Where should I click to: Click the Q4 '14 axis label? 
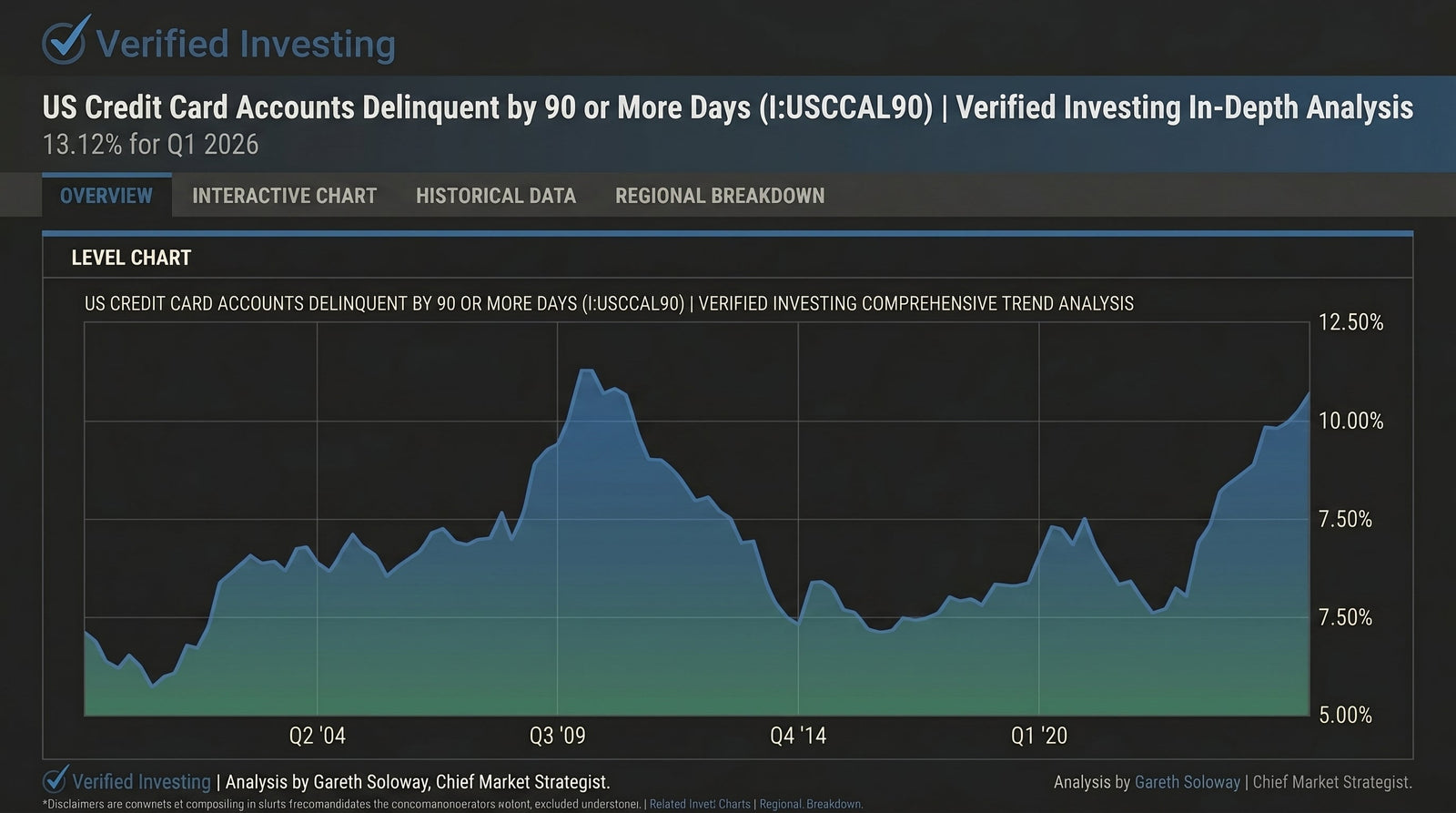tap(798, 736)
